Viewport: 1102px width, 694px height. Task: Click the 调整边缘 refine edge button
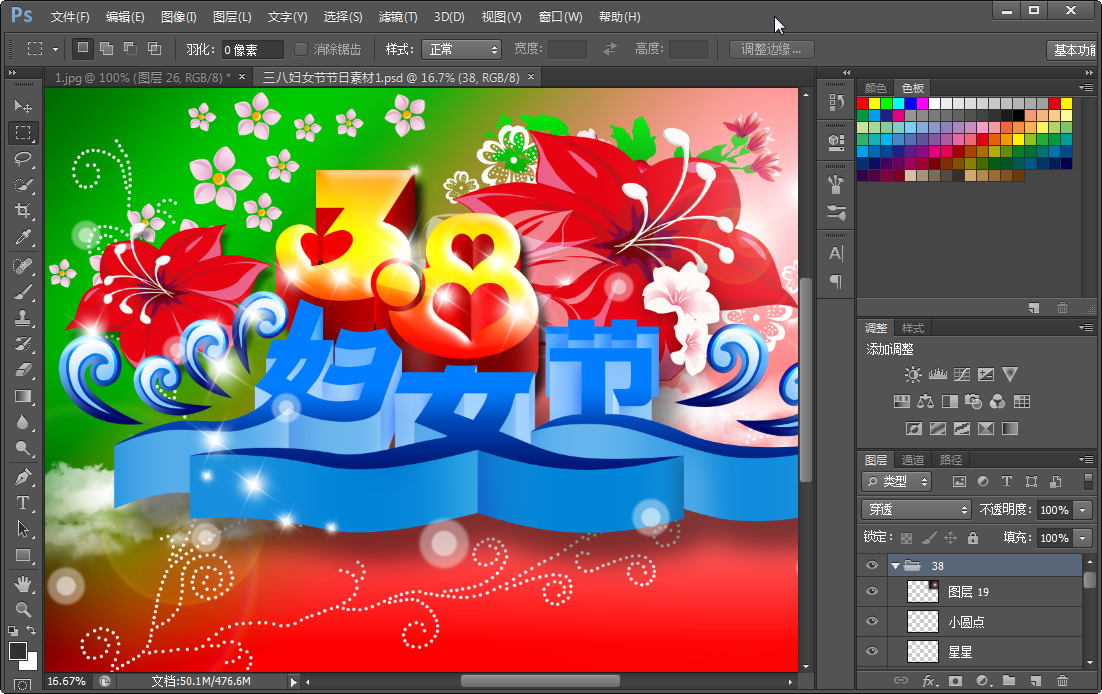(771, 49)
